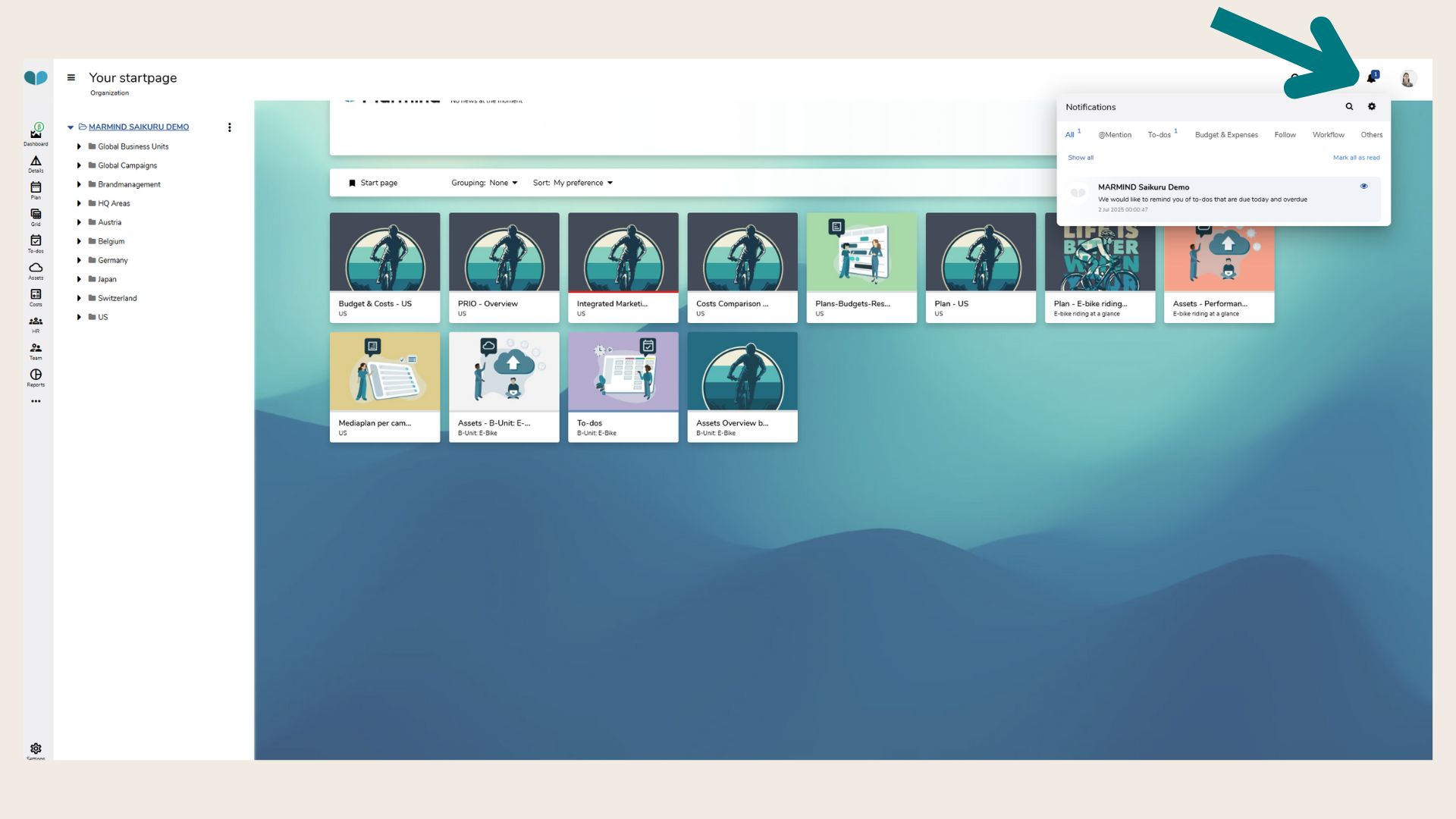Open the Plan calendar icon in sidebar
The height and width of the screenshot is (819, 1456).
(x=36, y=188)
